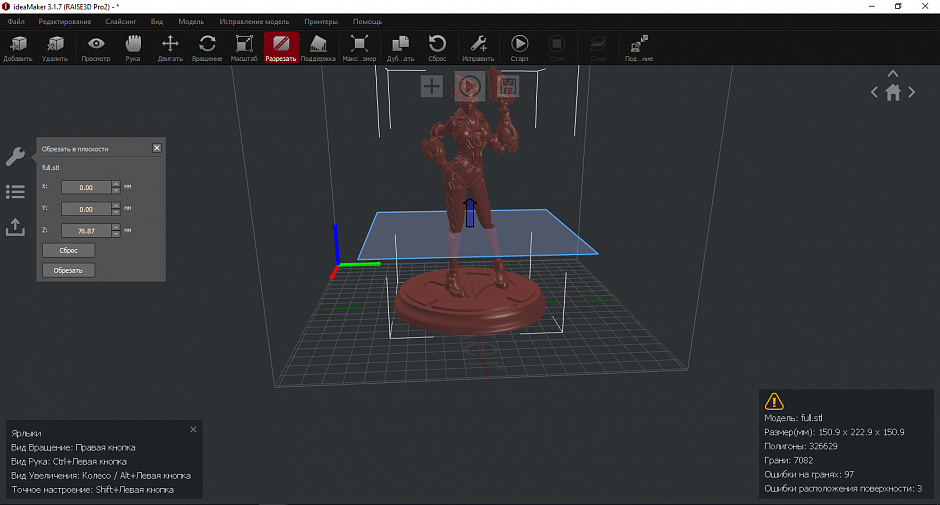Open the Поддержка supports tool
The width and height of the screenshot is (940, 505).
[318, 48]
